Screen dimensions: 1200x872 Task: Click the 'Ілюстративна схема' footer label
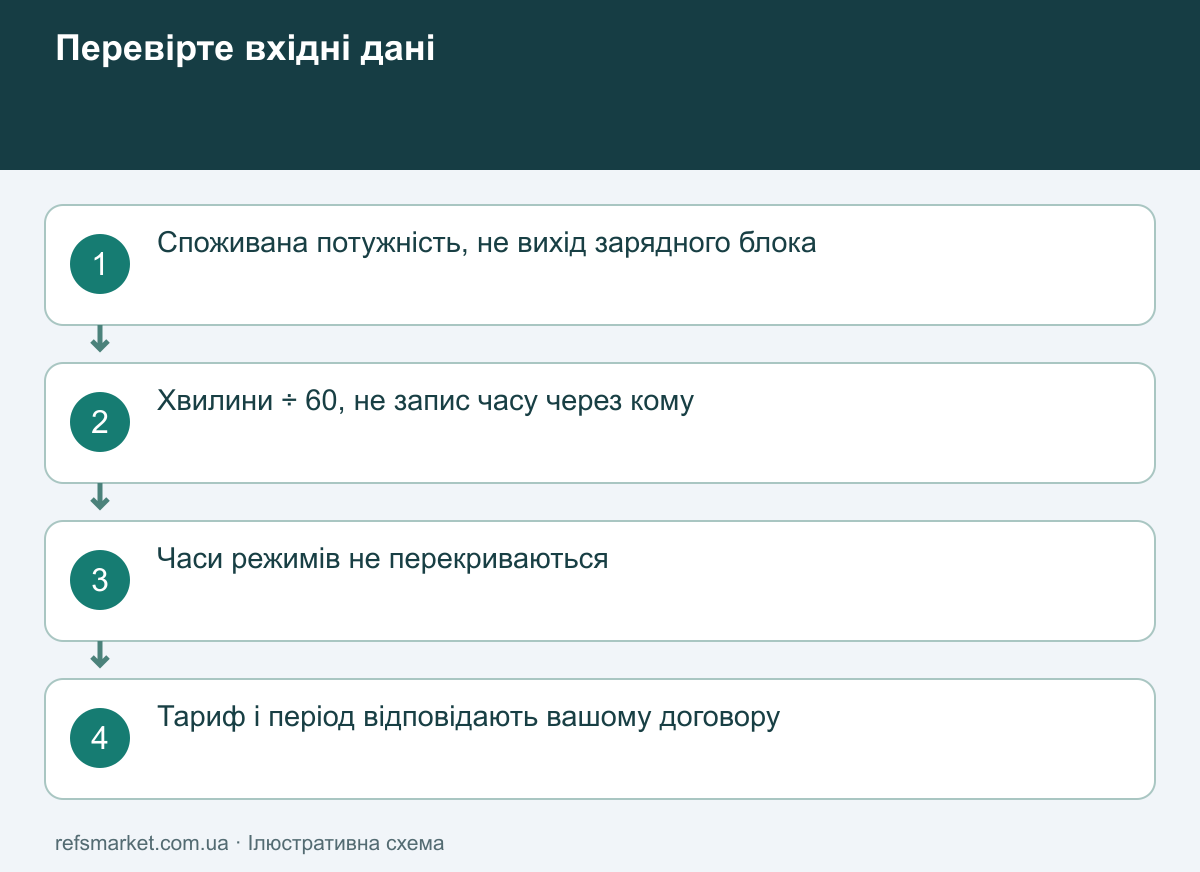[x=346, y=843]
